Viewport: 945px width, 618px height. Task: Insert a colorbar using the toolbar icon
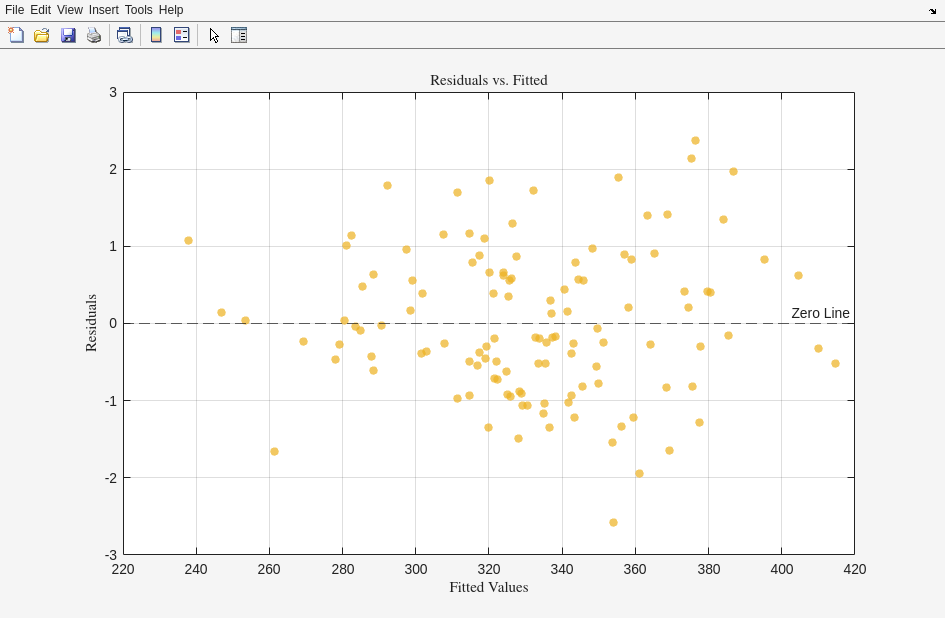156,35
